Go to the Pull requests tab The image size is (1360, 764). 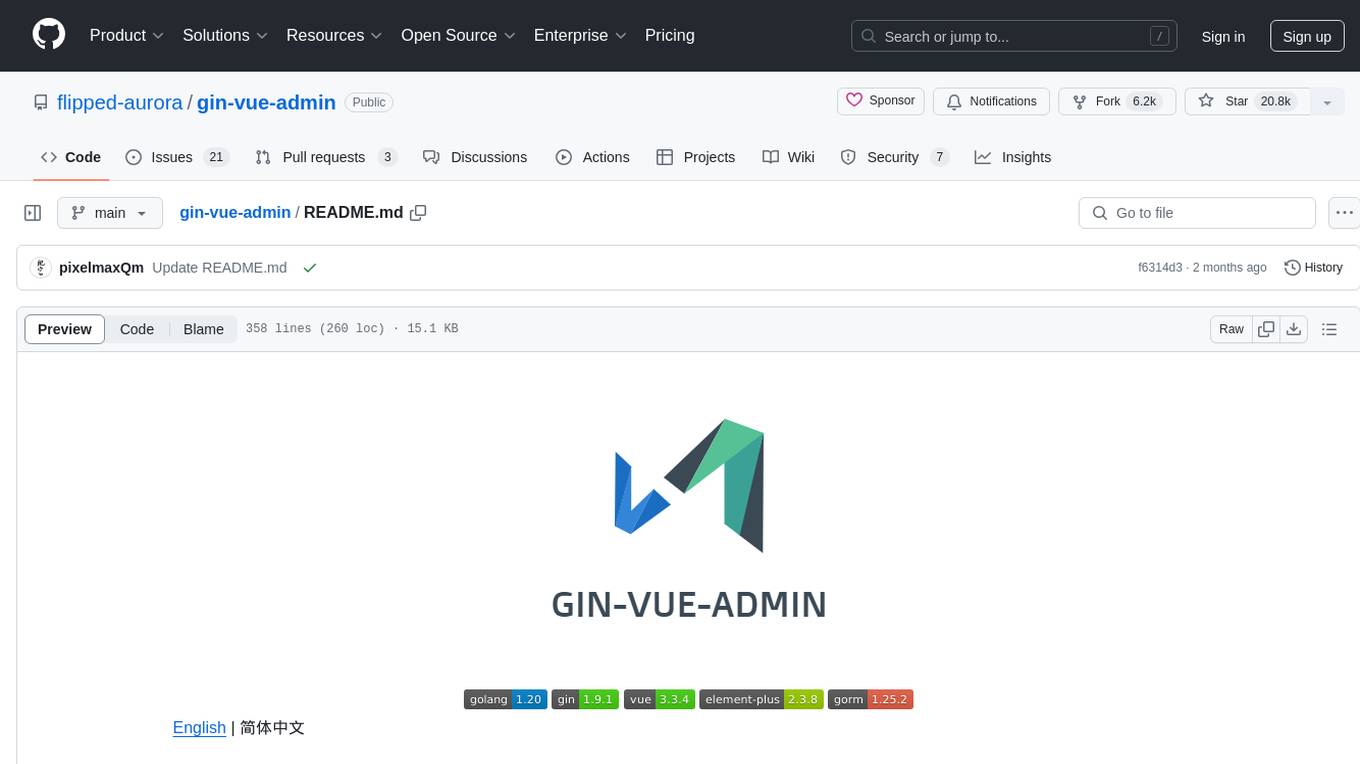pos(325,157)
